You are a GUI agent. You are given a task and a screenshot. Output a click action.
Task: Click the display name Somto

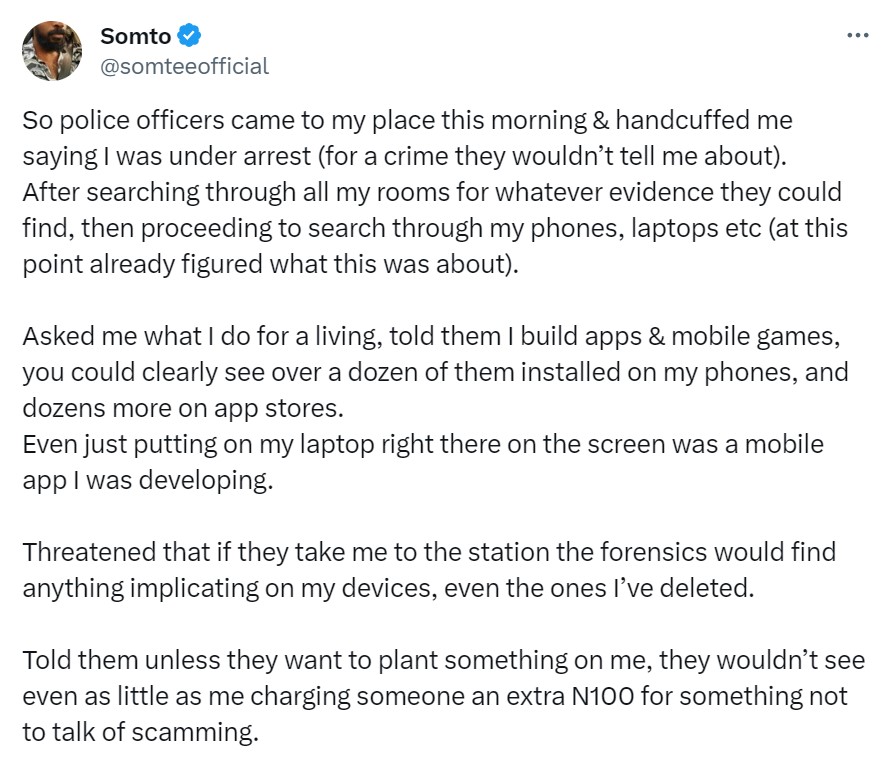[x=136, y=37]
